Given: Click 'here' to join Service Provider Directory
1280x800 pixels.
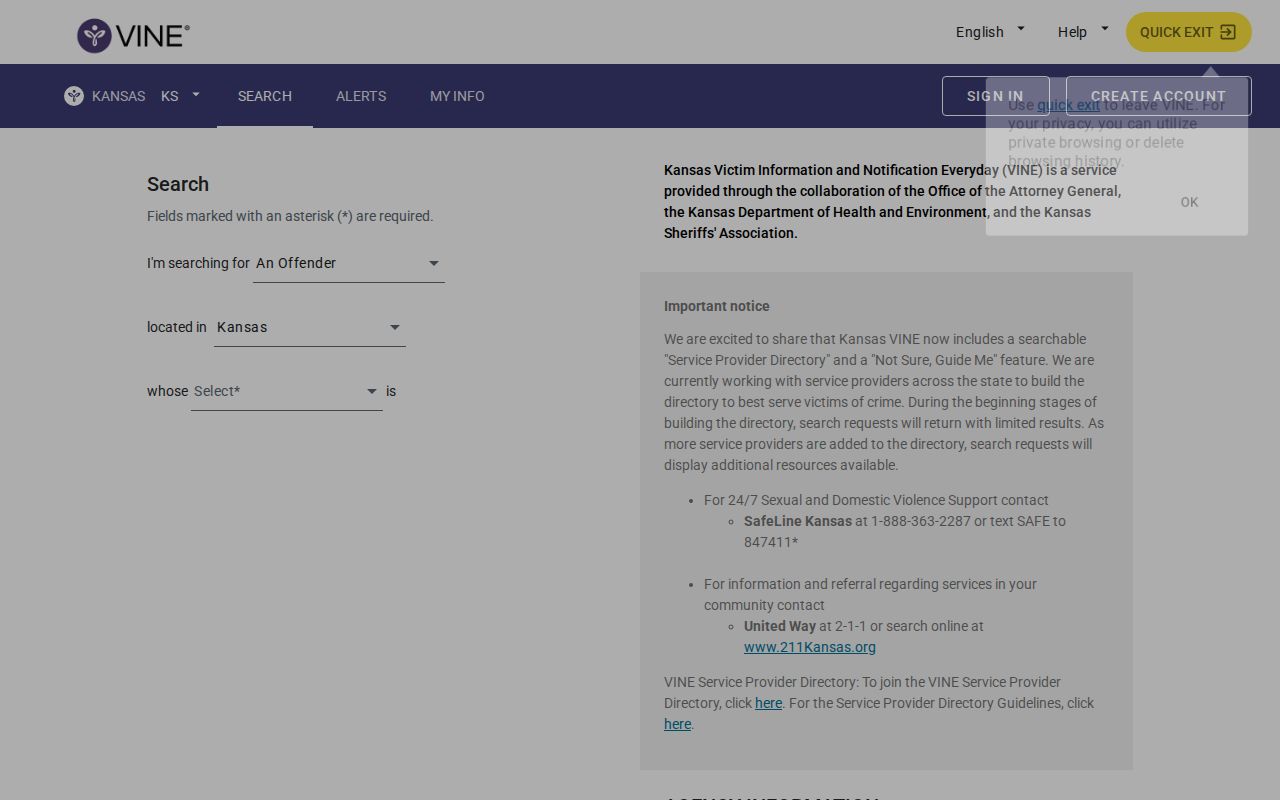Looking at the screenshot, I should (x=768, y=703).
